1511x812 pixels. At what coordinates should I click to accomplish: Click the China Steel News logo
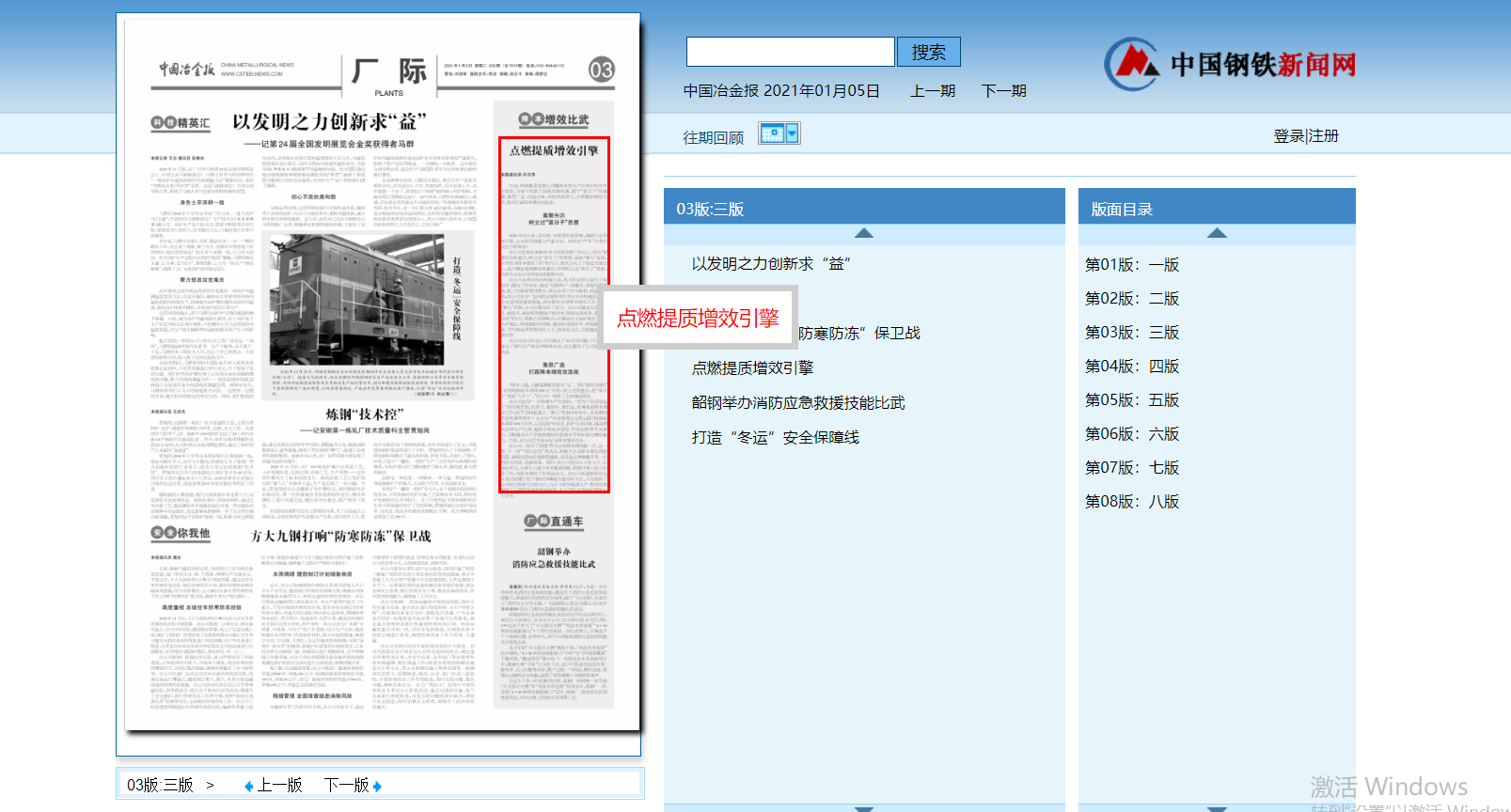point(1230,64)
